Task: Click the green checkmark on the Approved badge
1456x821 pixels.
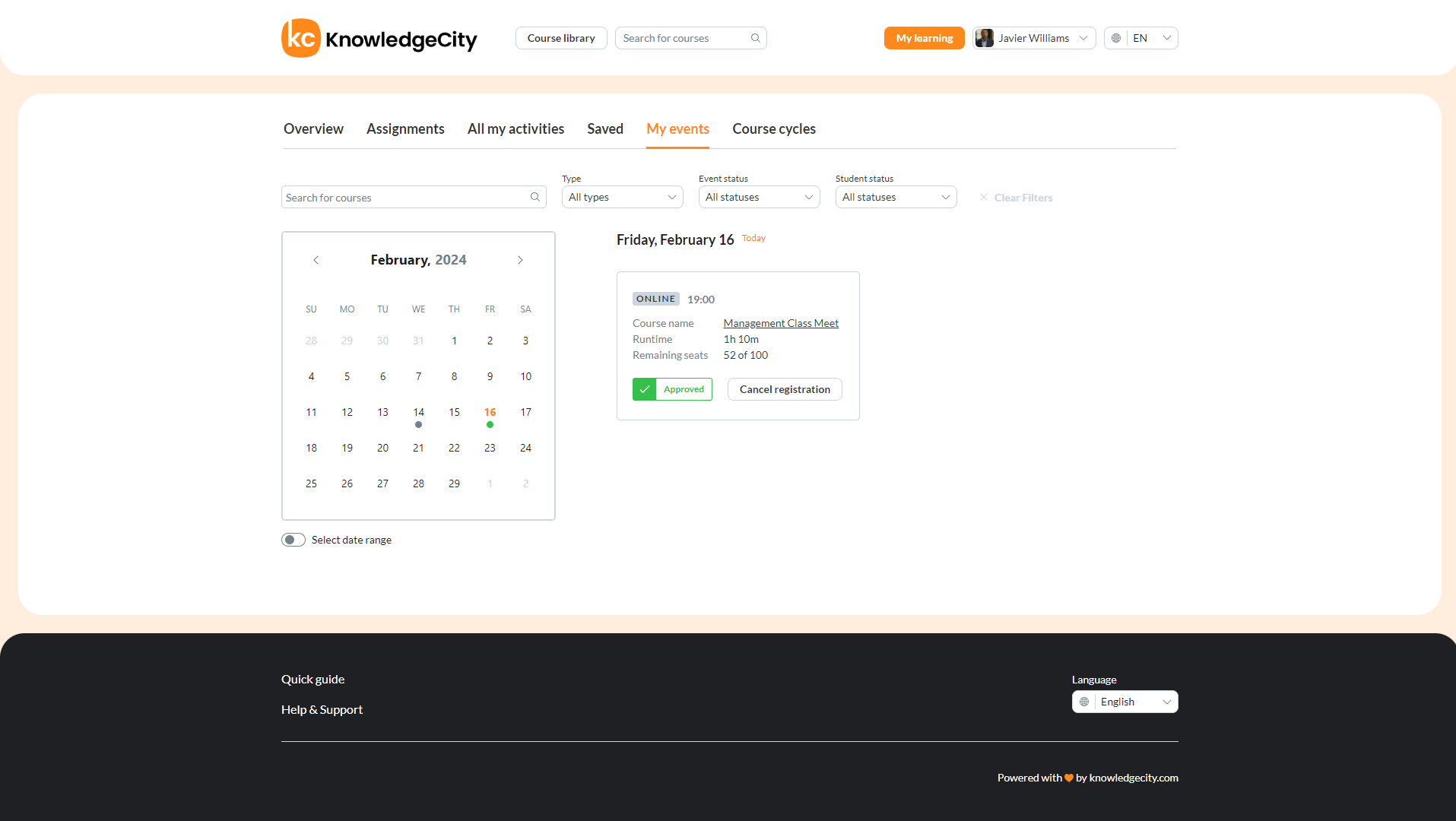Action: point(644,388)
